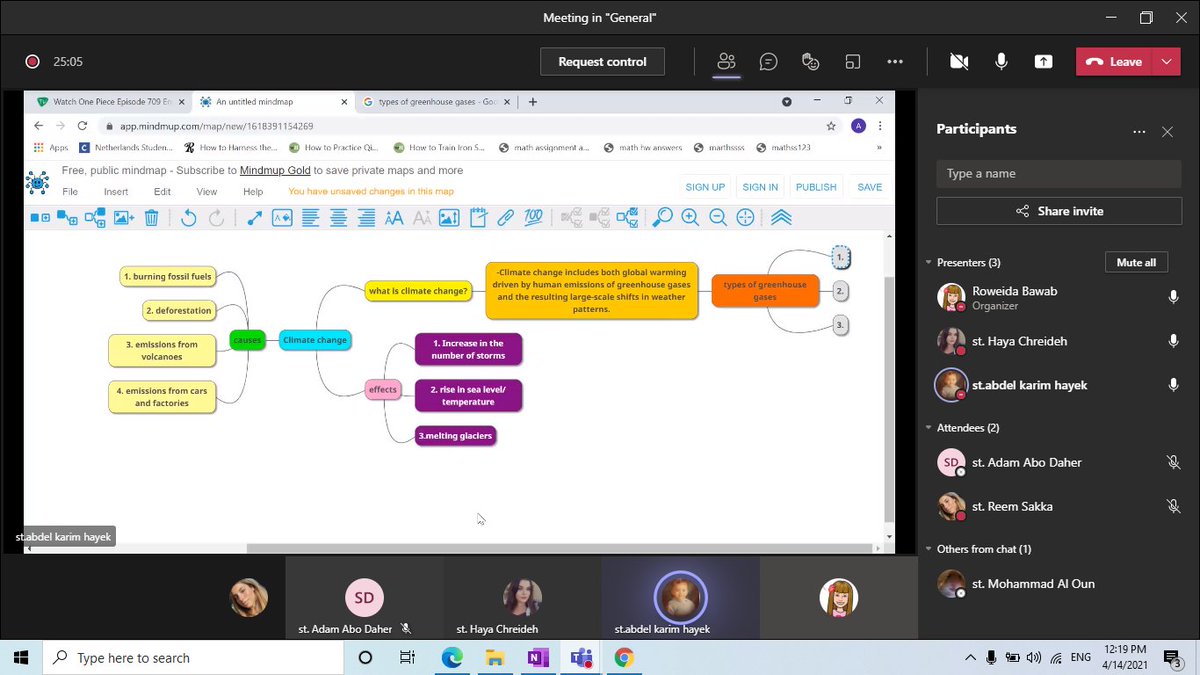
Task: Open the measurements icon showing 100
Action: click(x=531, y=217)
